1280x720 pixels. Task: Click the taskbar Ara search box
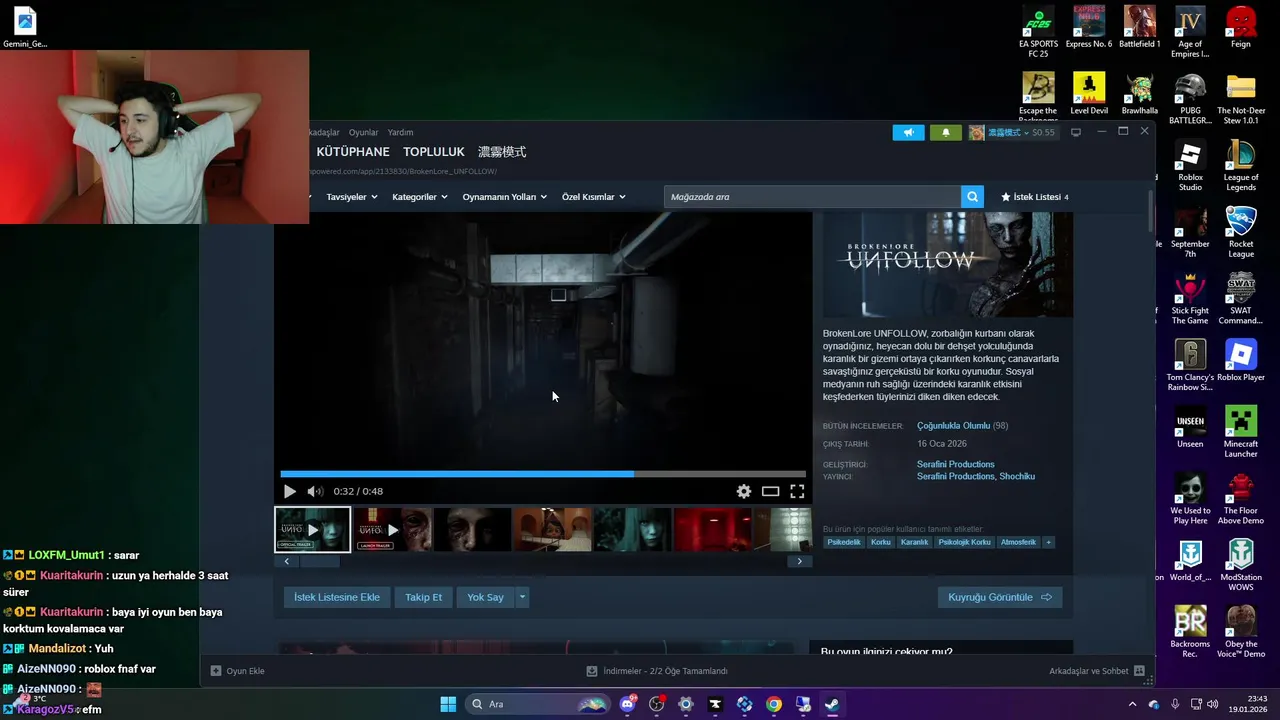[538, 704]
